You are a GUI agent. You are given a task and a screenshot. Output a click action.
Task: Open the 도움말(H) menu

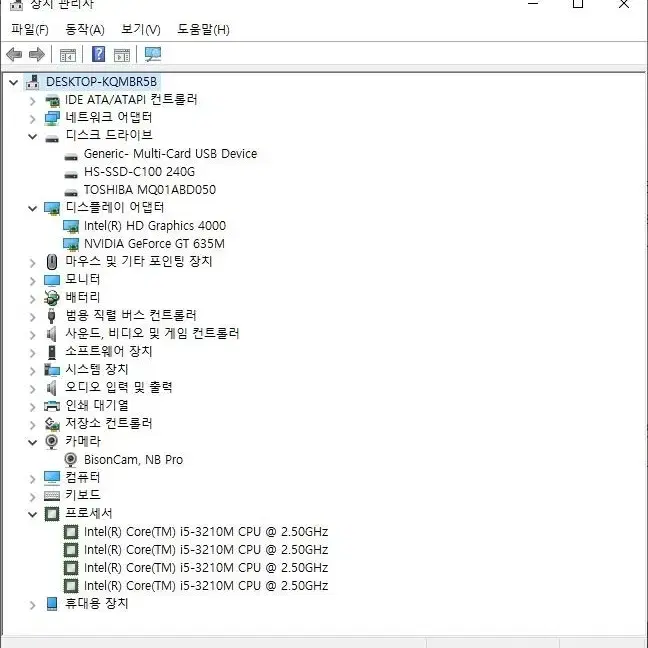coord(203,29)
